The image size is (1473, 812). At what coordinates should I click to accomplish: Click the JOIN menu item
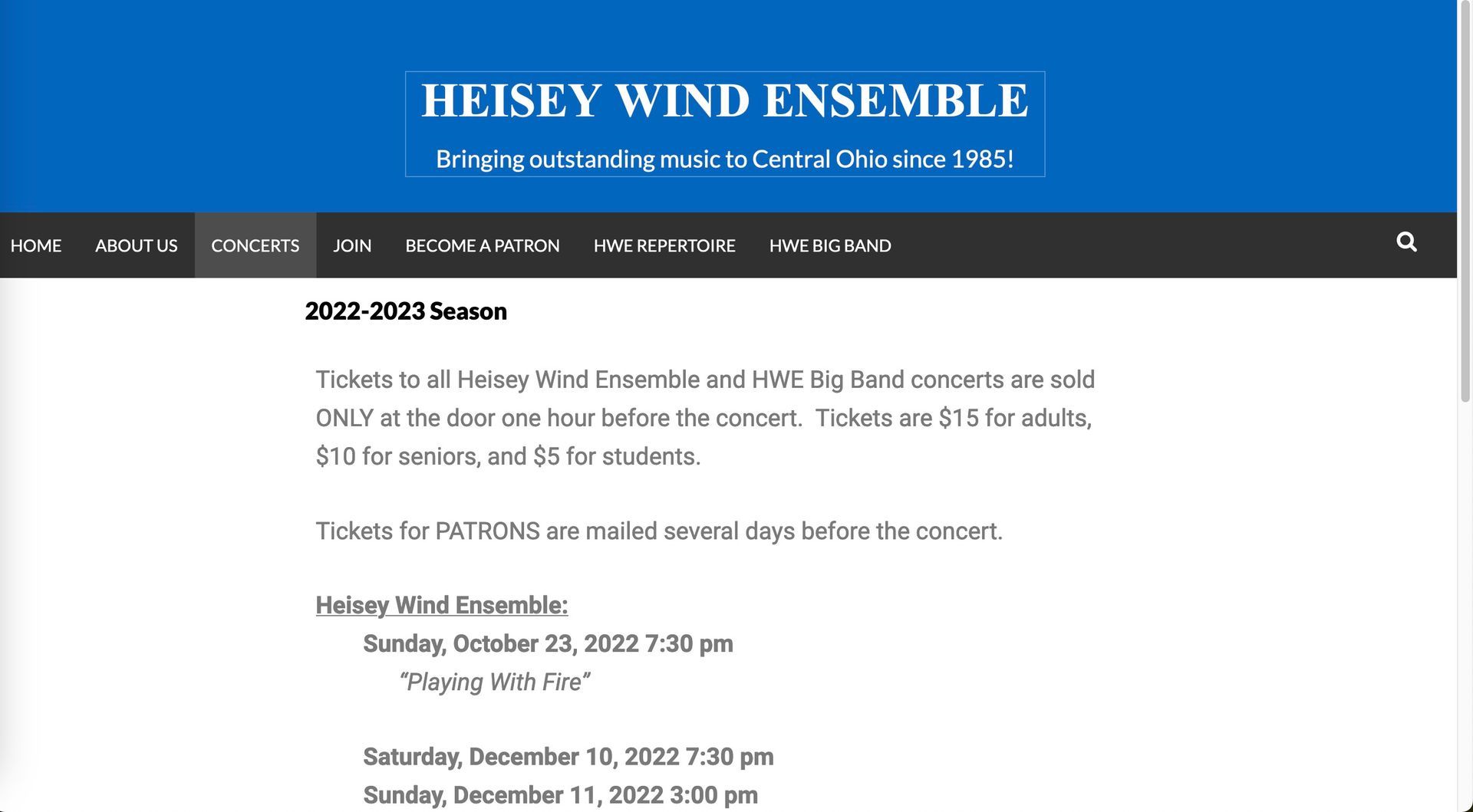coord(352,245)
